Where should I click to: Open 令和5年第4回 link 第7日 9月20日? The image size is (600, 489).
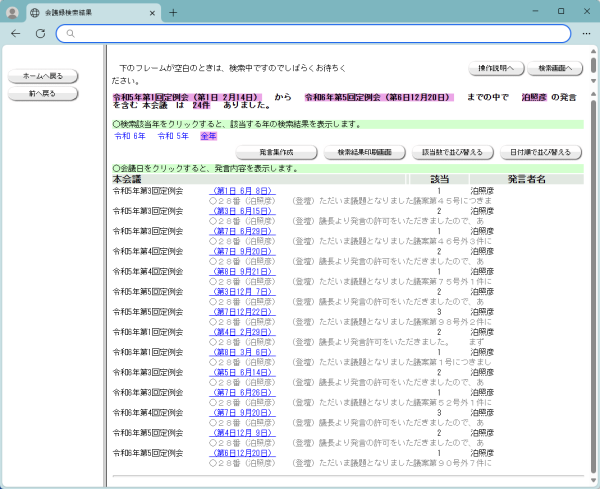click(242, 251)
